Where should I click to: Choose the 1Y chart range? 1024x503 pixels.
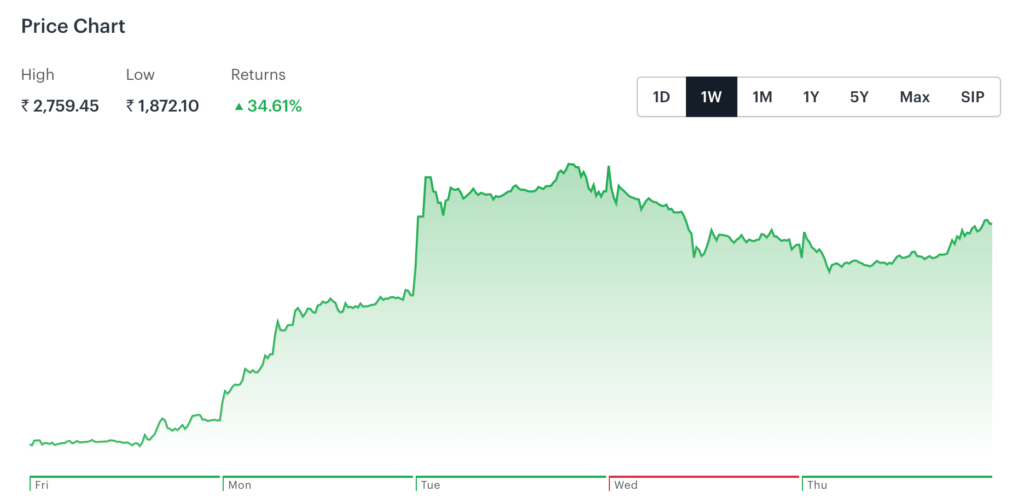[811, 97]
